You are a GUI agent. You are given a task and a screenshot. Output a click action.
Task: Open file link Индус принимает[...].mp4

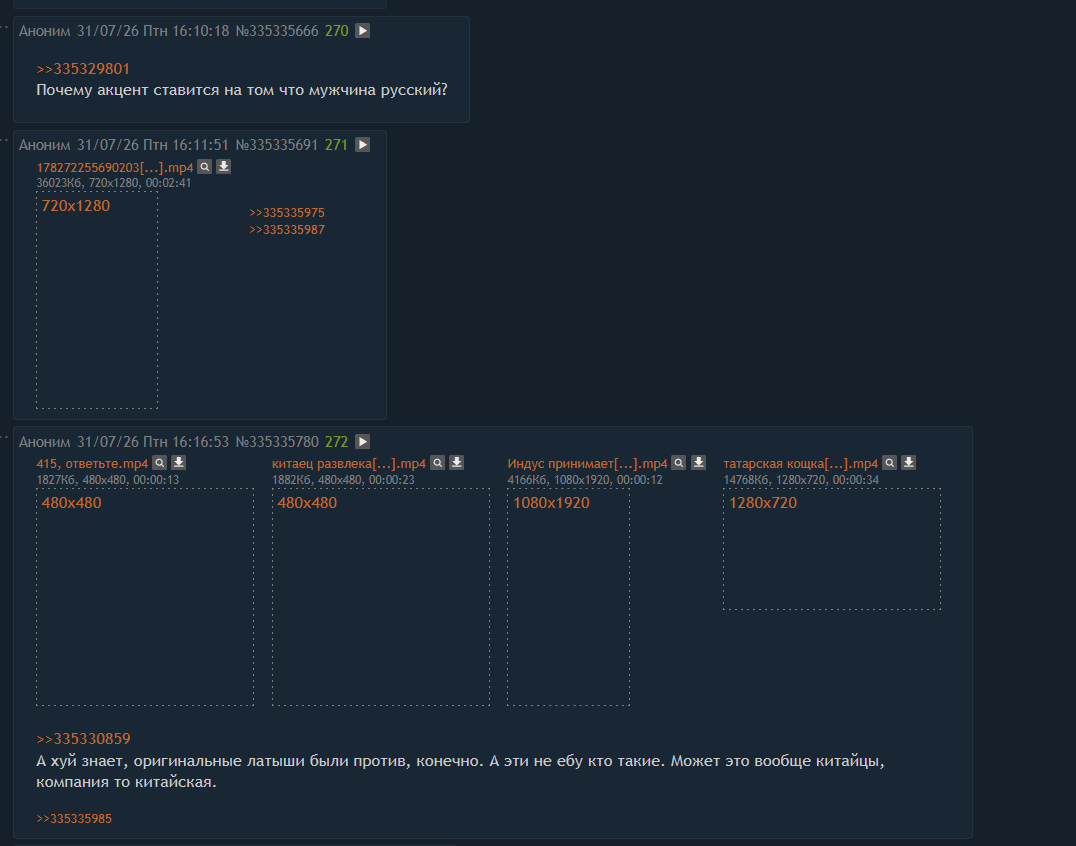tap(587, 464)
